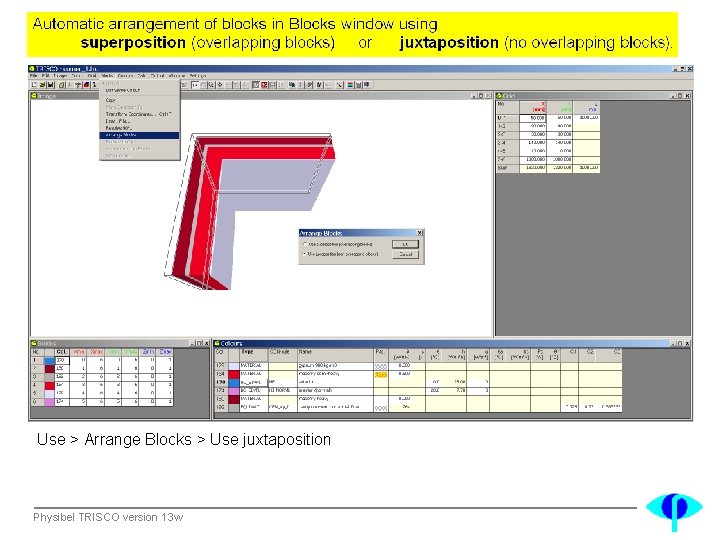The height and width of the screenshot is (540, 720).
Task: Click blue swatch in Colours window third row
Action: pyautogui.click(x=234, y=382)
